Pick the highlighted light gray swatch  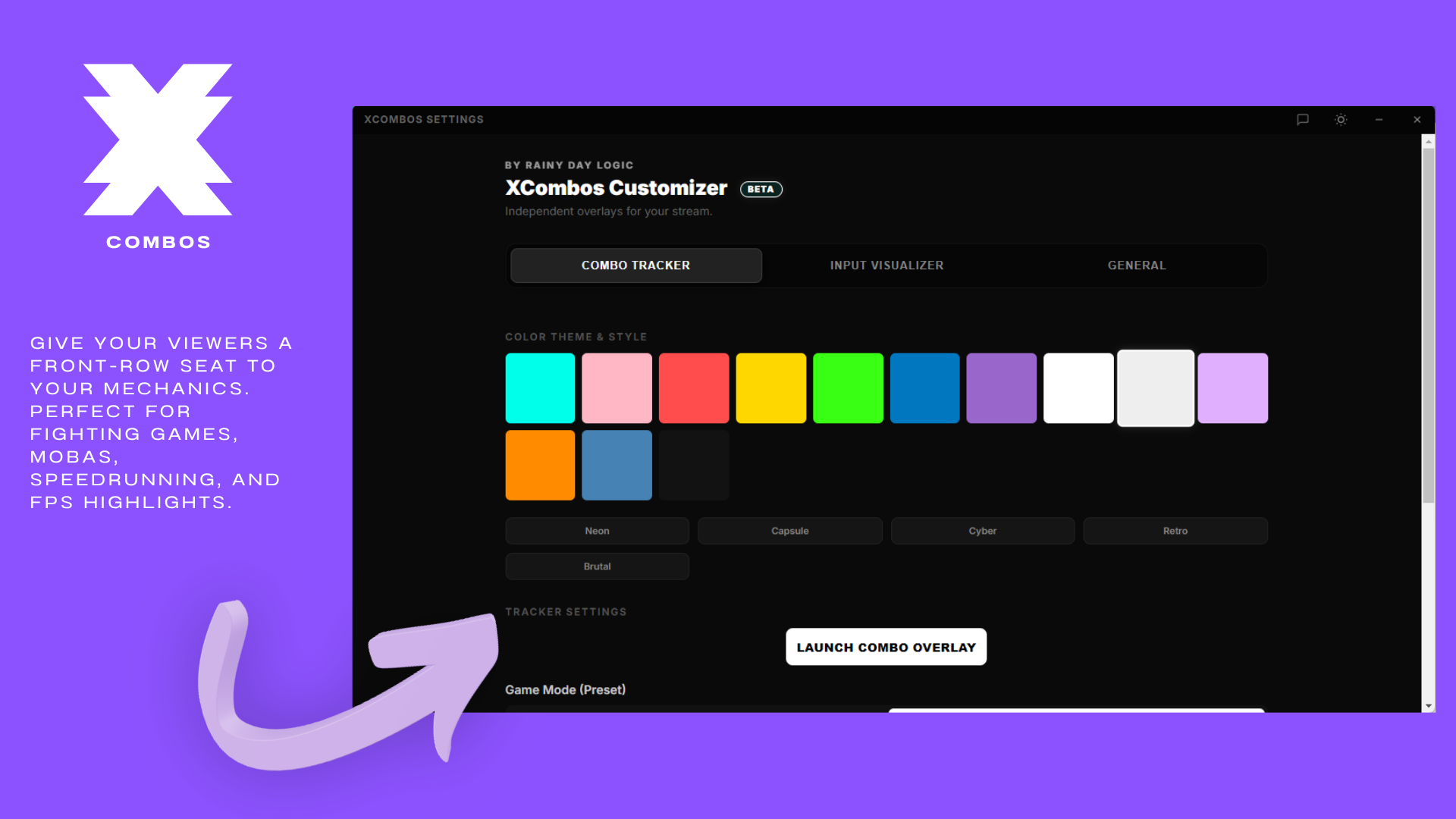1156,388
